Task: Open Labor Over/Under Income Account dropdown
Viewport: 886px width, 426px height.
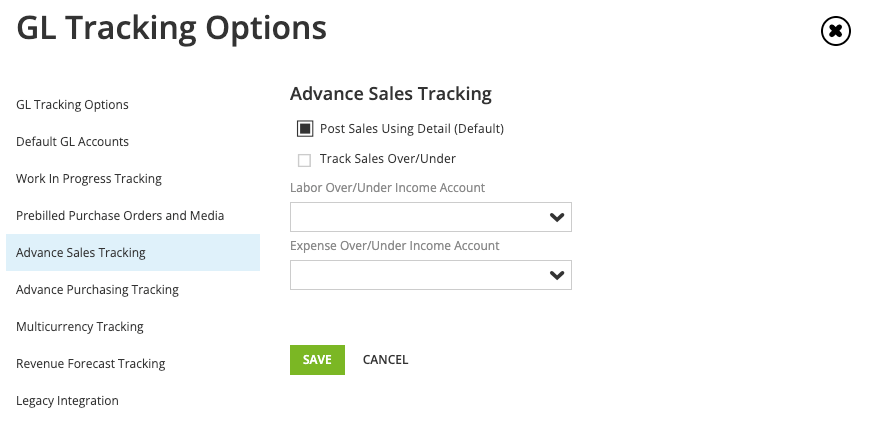Action: [x=431, y=217]
